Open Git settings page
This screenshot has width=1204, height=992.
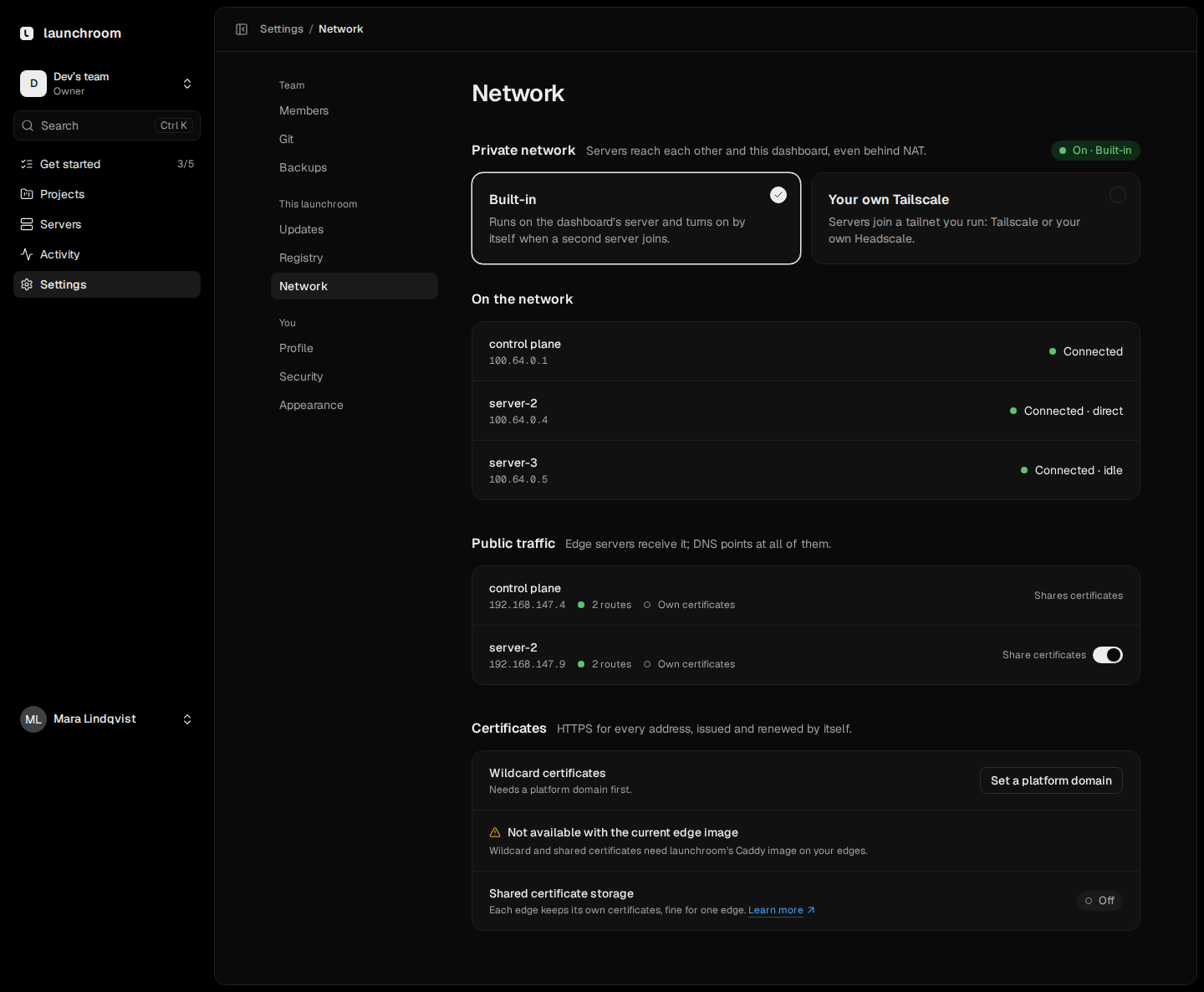click(x=355, y=139)
